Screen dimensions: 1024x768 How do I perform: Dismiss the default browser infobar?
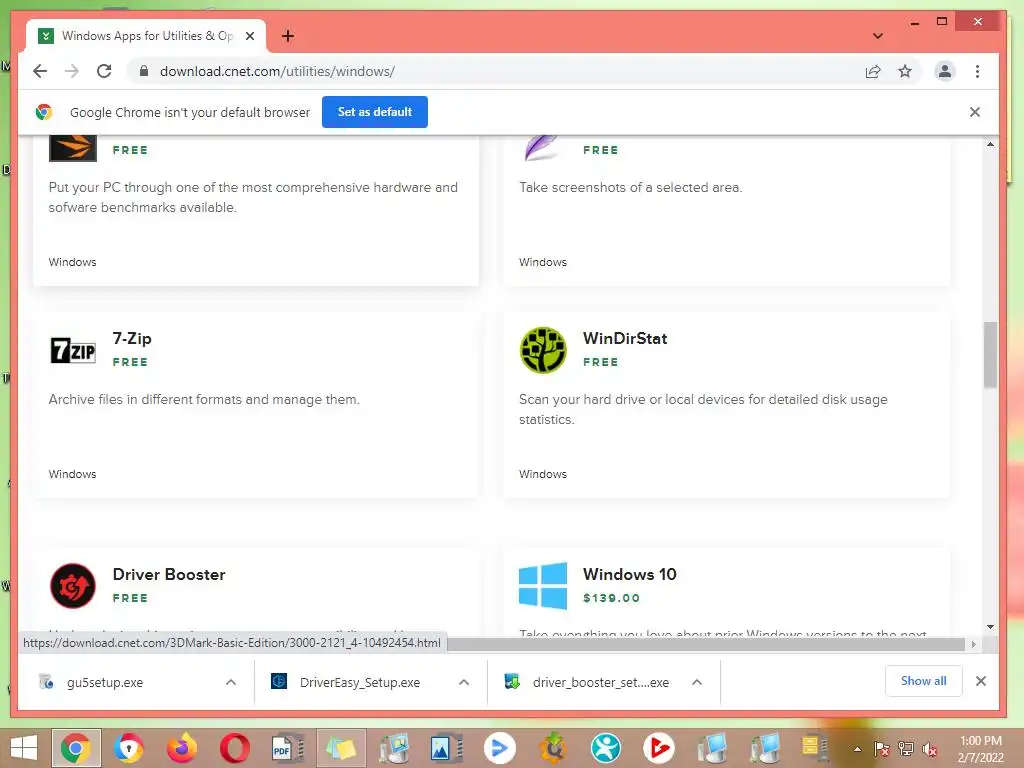pyautogui.click(x=974, y=112)
